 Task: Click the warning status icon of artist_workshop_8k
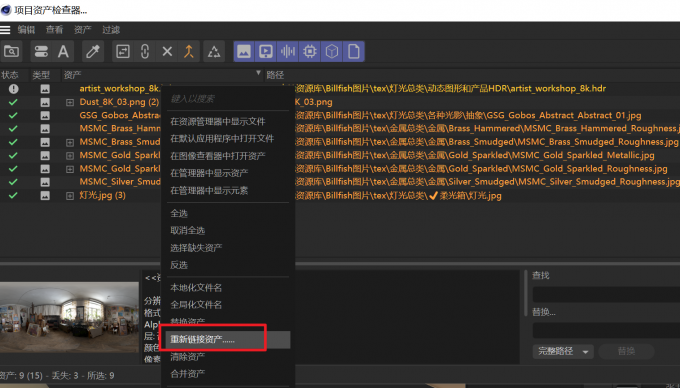click(13, 89)
